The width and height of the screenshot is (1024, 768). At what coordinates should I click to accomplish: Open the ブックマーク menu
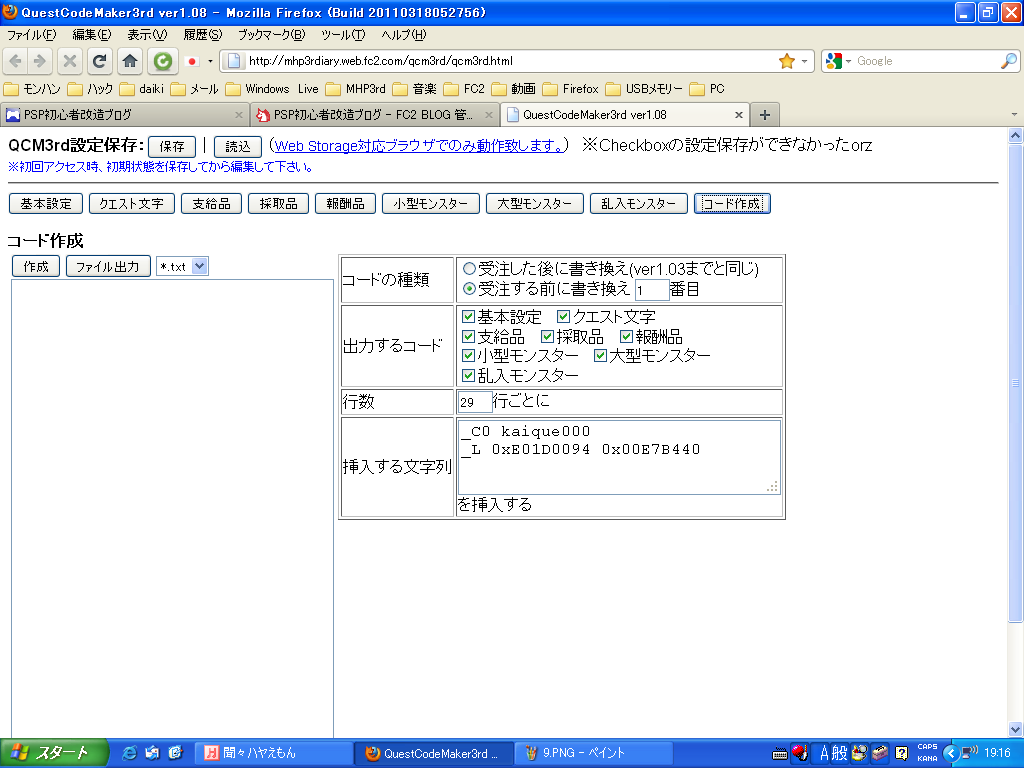tap(272, 35)
